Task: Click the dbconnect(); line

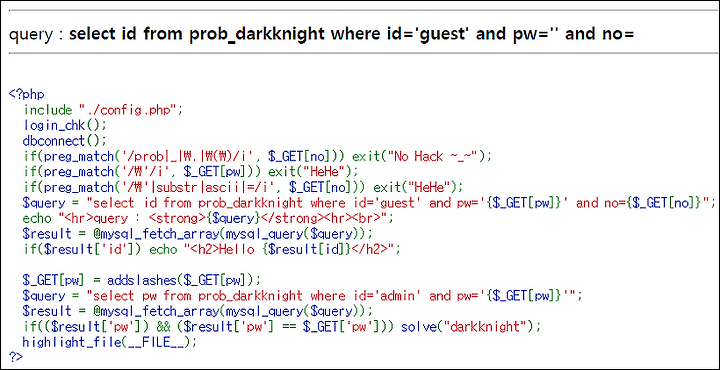Action: 64,140
